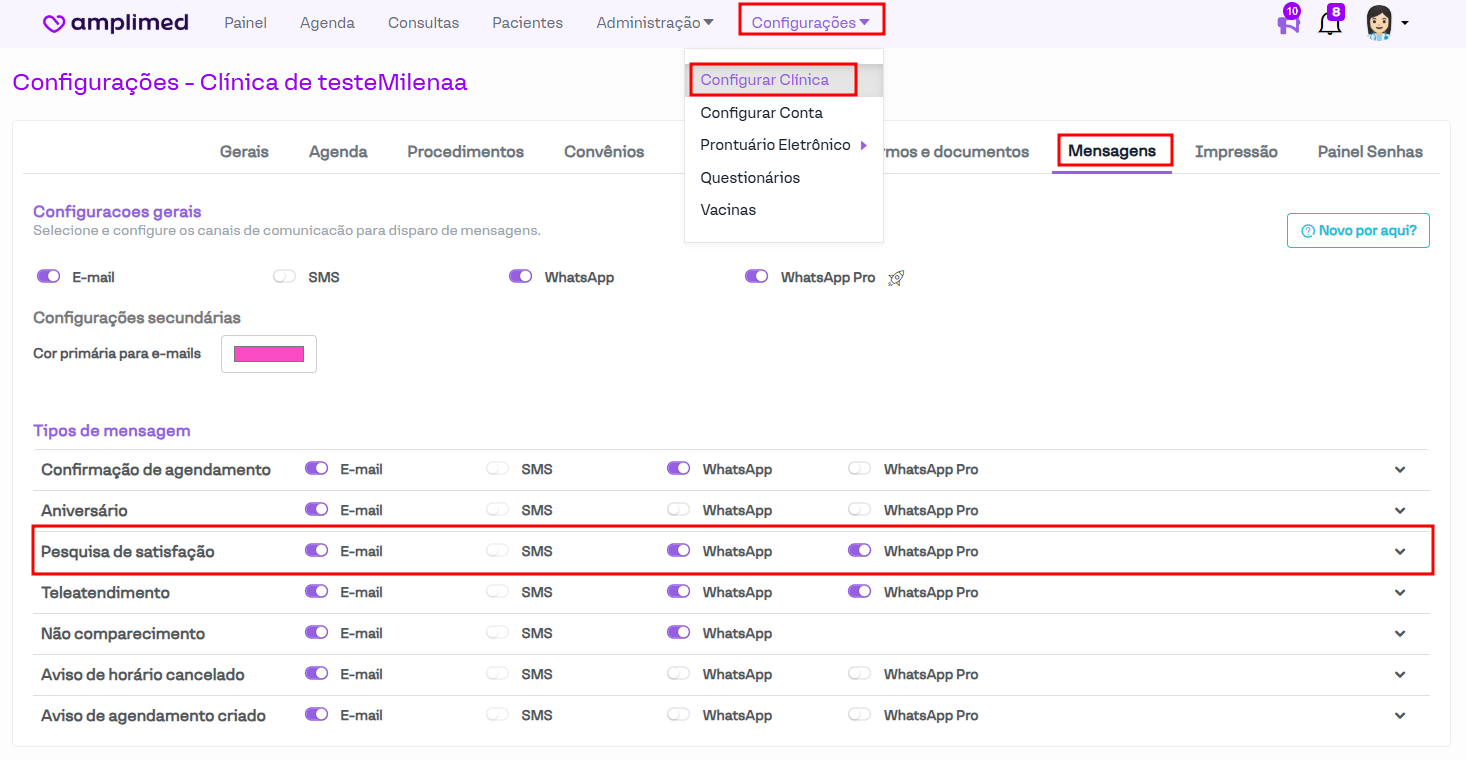Enable the general SMS channel switch
Screen dimensions: 1466x760
point(284,277)
